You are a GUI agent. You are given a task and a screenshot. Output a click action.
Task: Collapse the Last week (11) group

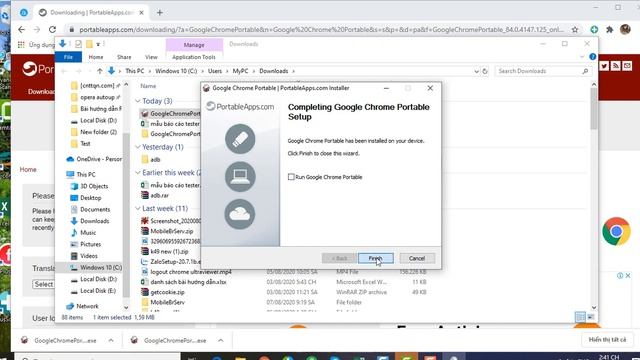138,208
